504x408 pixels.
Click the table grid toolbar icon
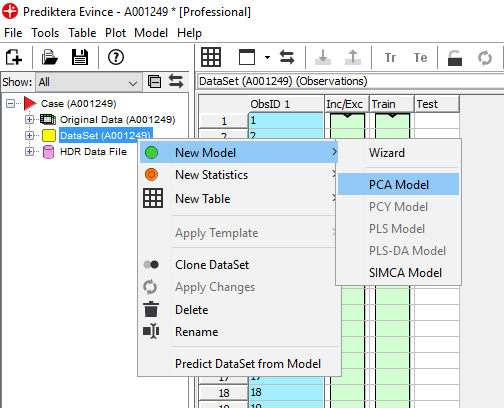(x=211, y=57)
